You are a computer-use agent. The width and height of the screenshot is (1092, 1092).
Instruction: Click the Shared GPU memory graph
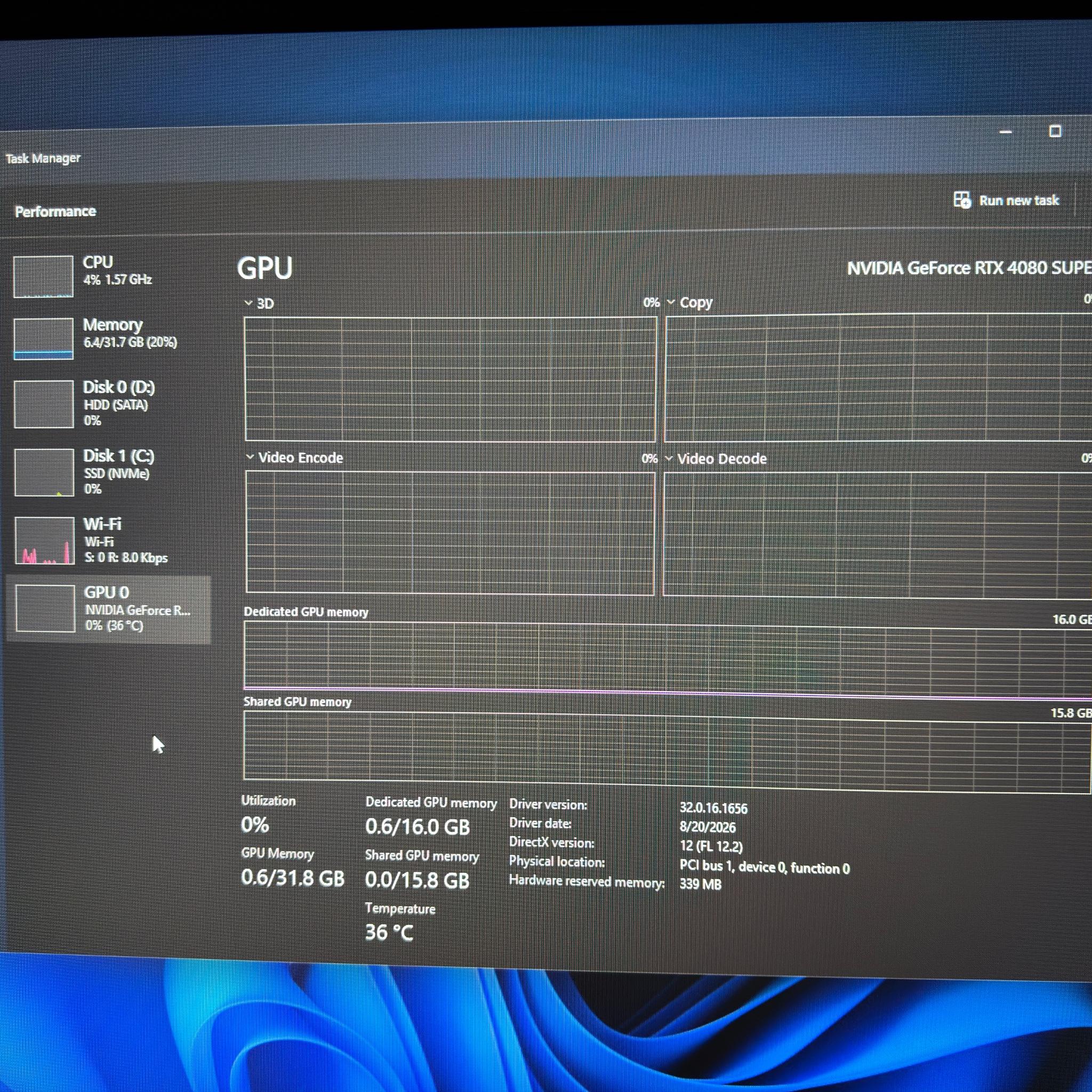(667, 752)
